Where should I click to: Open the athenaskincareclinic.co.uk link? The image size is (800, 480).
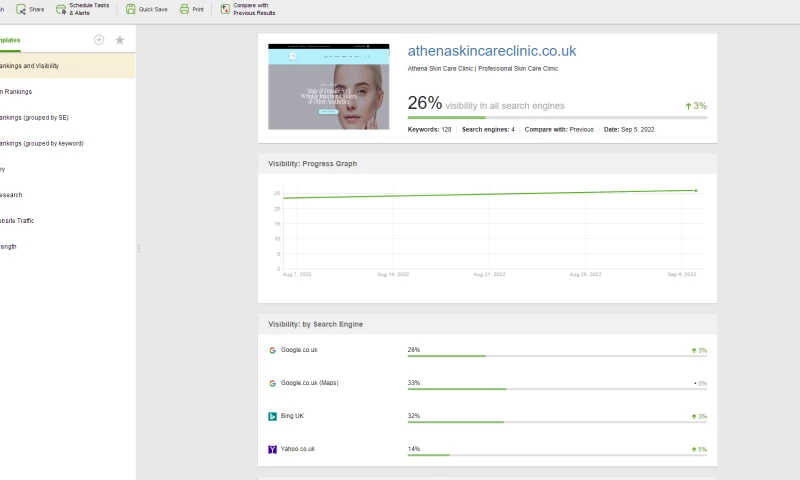[491, 51]
